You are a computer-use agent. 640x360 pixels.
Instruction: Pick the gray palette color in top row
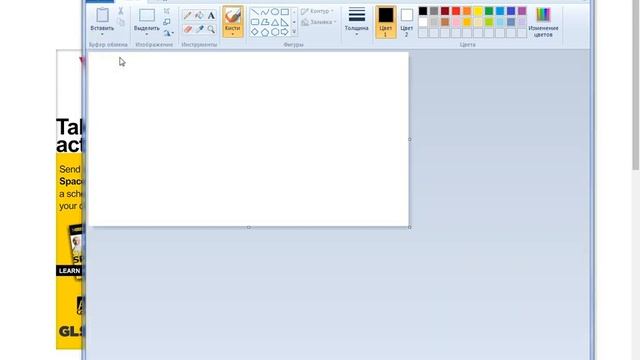434,11
